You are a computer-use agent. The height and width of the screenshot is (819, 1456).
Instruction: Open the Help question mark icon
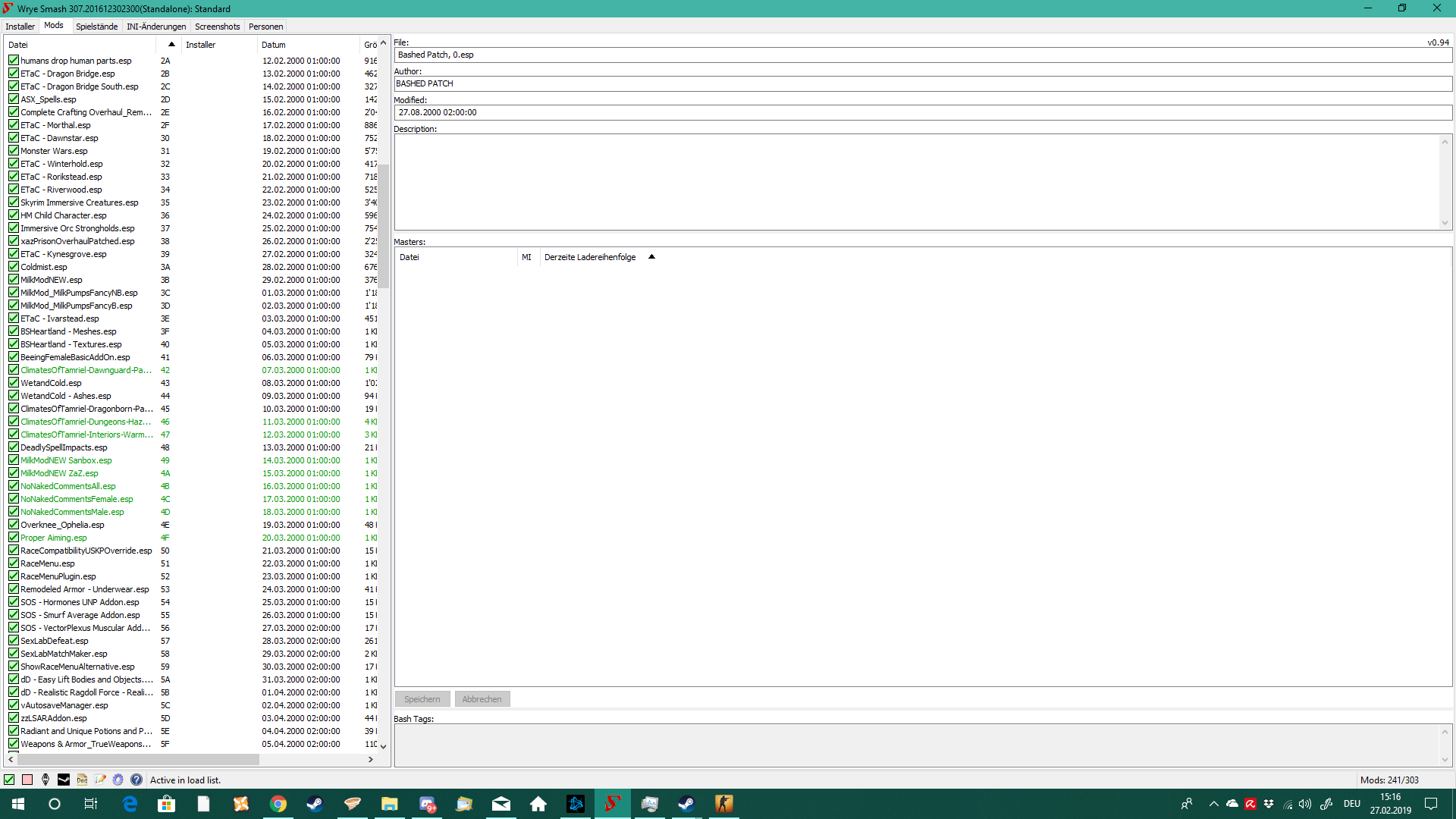[136, 780]
